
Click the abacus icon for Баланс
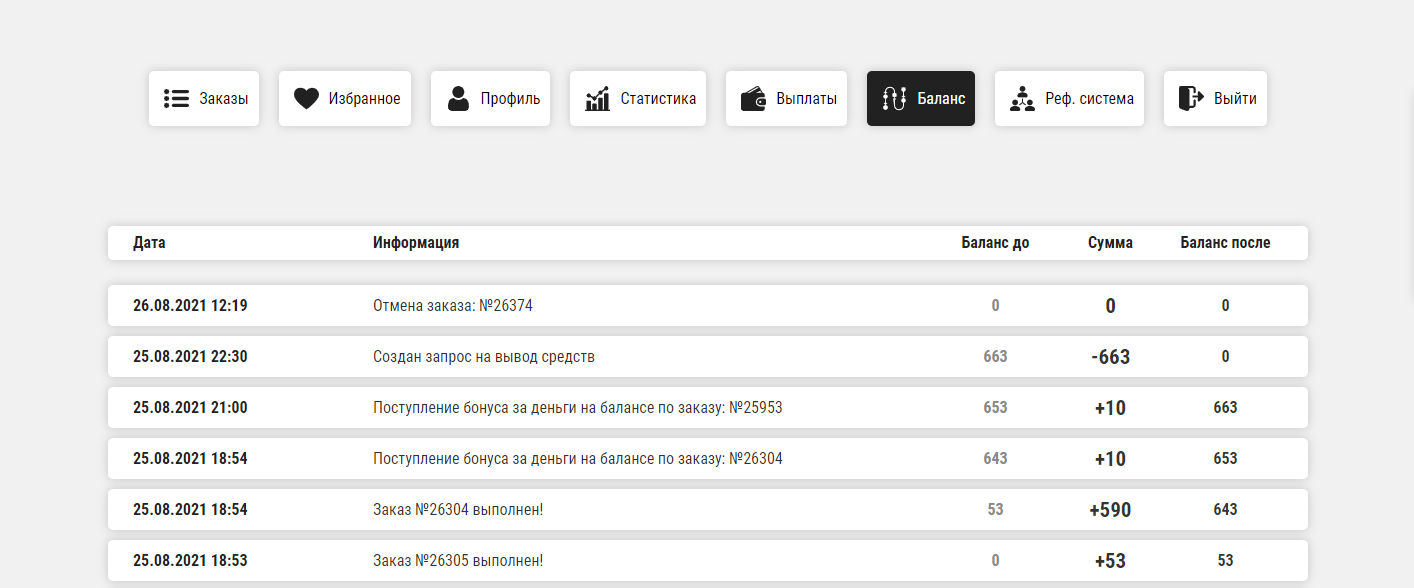click(894, 99)
